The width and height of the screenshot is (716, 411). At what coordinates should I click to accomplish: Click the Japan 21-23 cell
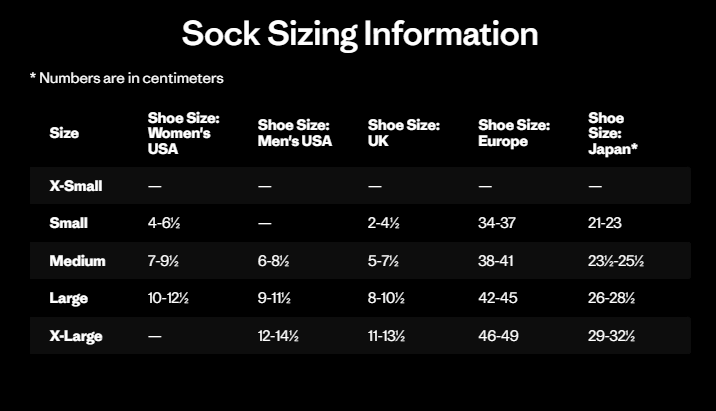pyautogui.click(x=604, y=224)
